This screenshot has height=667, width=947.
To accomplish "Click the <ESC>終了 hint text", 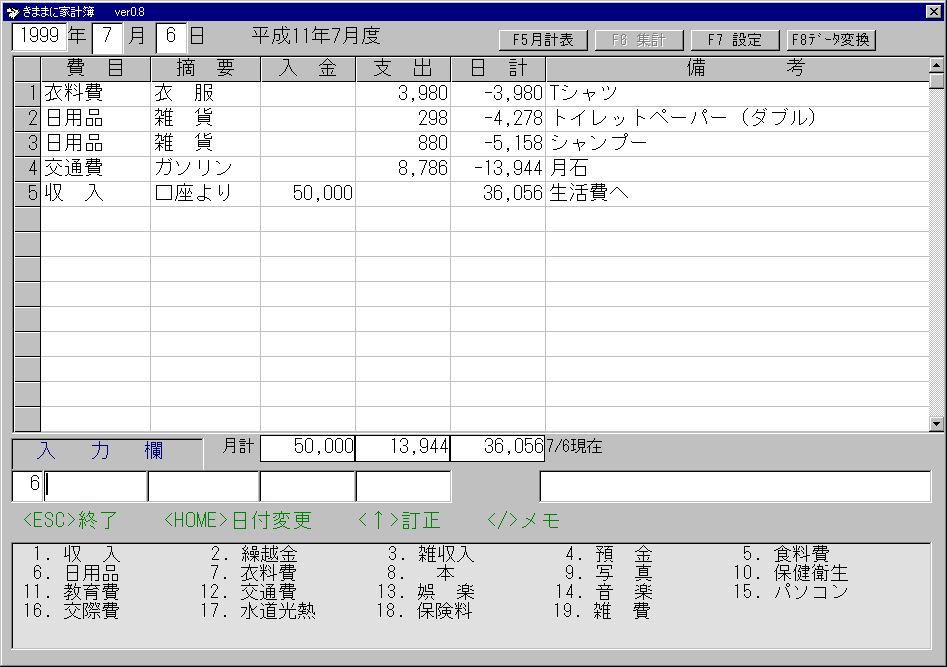I will 70,520.
